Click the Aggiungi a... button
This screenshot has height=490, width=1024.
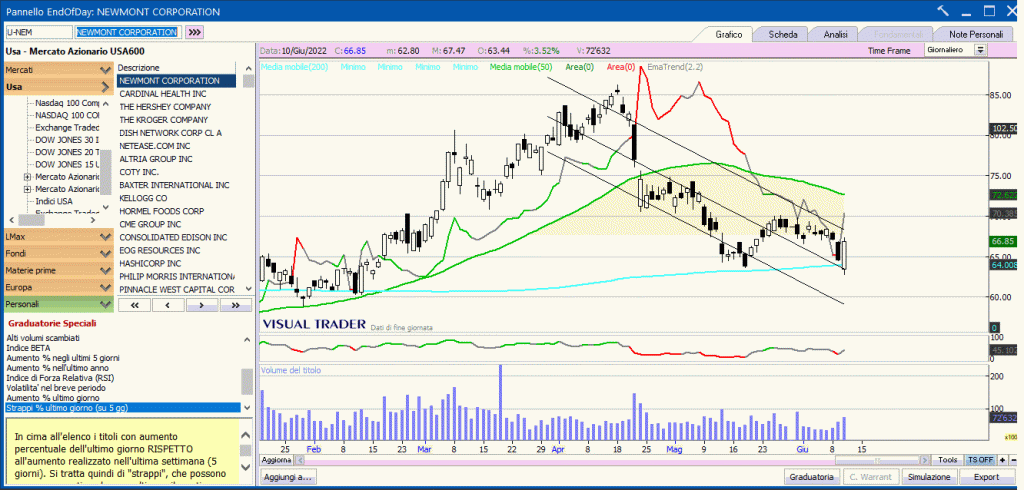pyautogui.click(x=288, y=477)
